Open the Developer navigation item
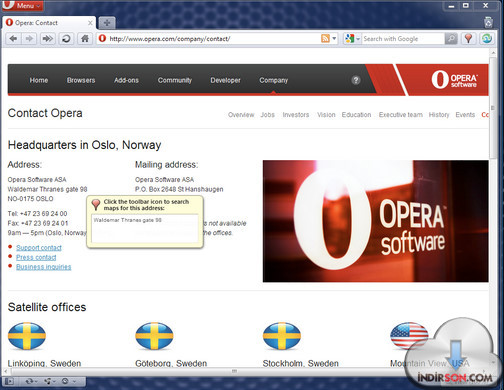Screen dimensions: 504x390 [x=225, y=80]
